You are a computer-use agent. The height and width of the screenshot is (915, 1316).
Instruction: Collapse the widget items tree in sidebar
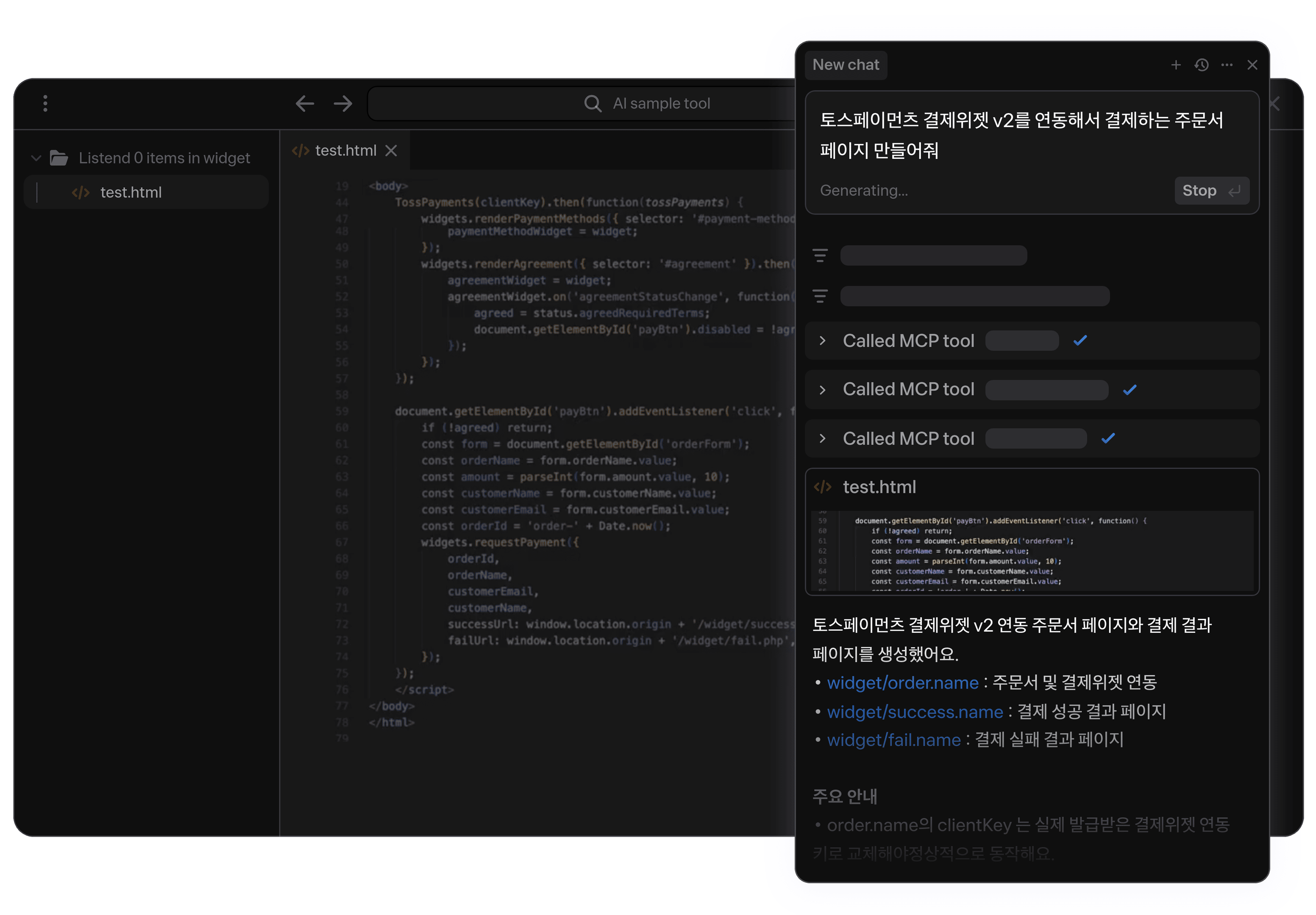coord(36,158)
